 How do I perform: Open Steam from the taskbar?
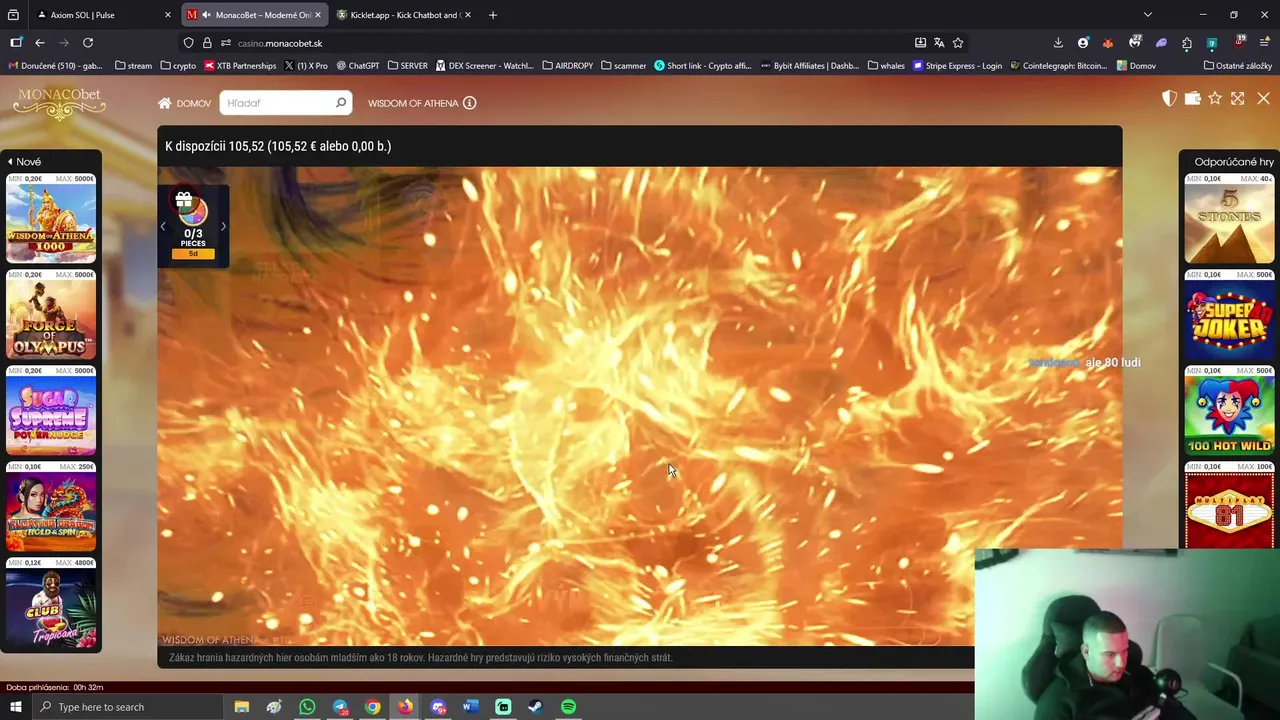536,707
